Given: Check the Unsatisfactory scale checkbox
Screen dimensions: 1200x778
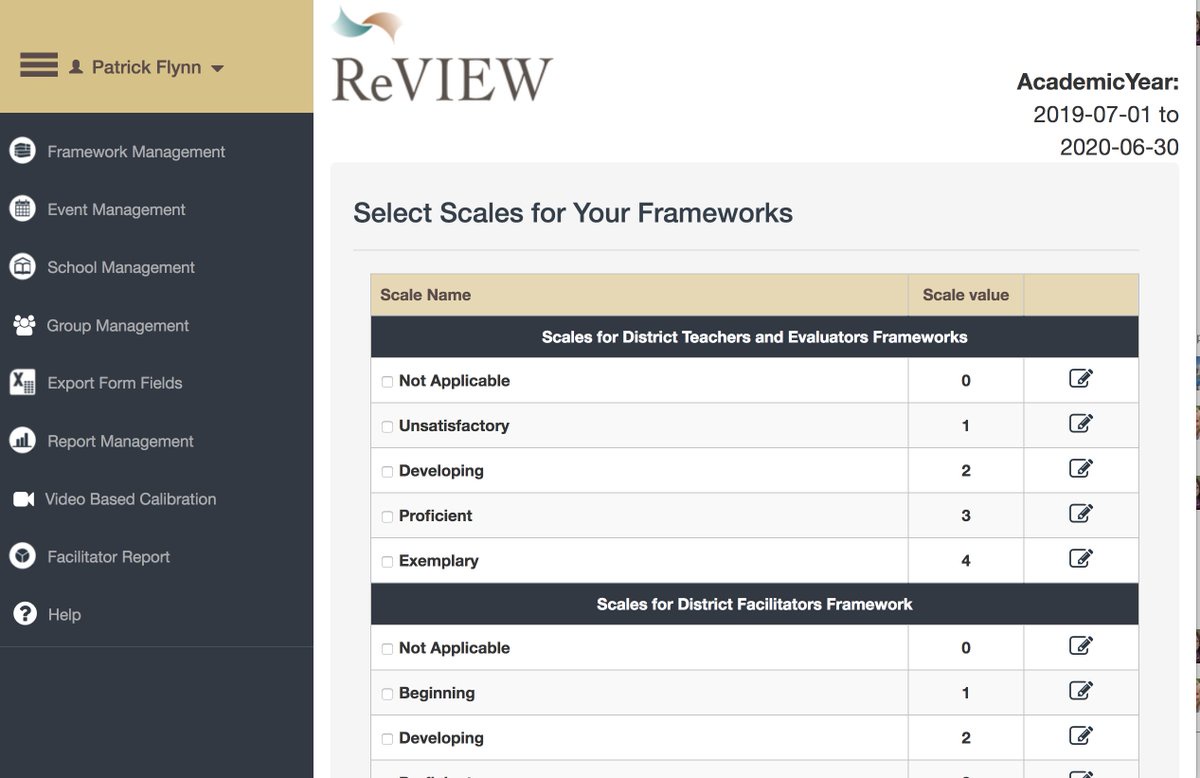Looking at the screenshot, I should coord(387,427).
